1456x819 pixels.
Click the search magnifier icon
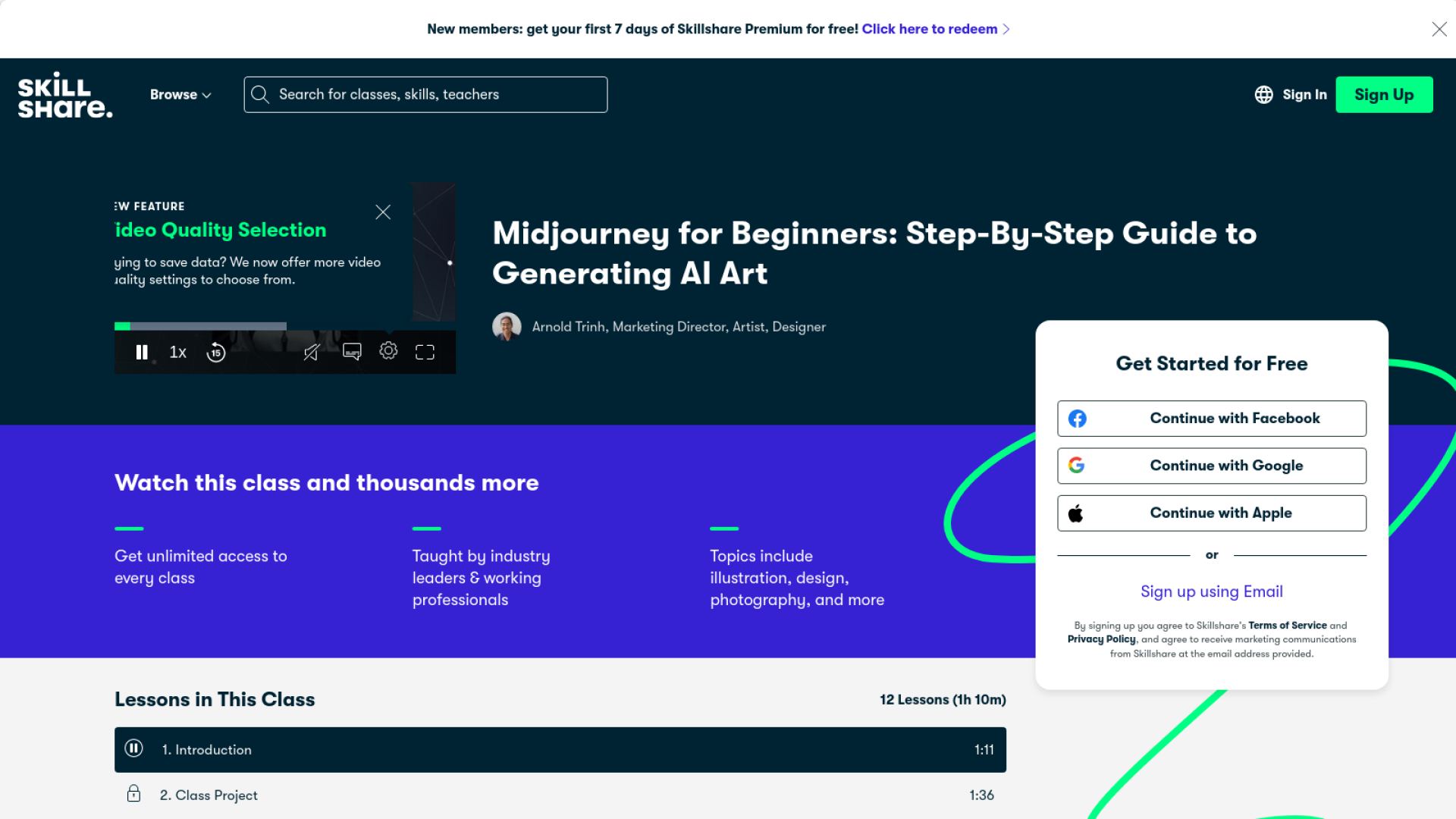tap(260, 95)
